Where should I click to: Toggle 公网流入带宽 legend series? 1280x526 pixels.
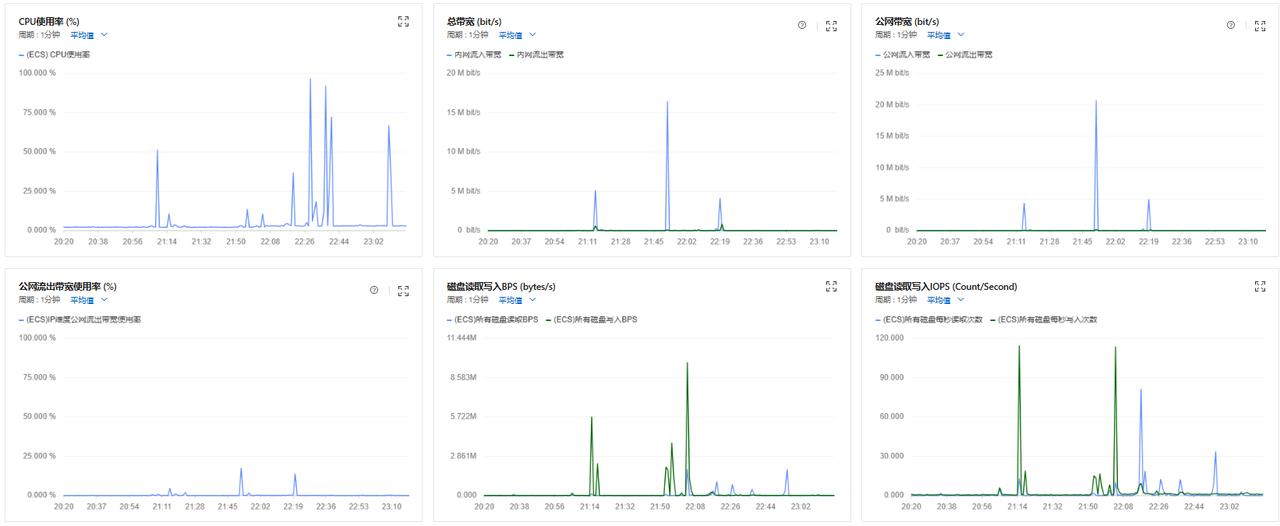pyautogui.click(x=903, y=54)
